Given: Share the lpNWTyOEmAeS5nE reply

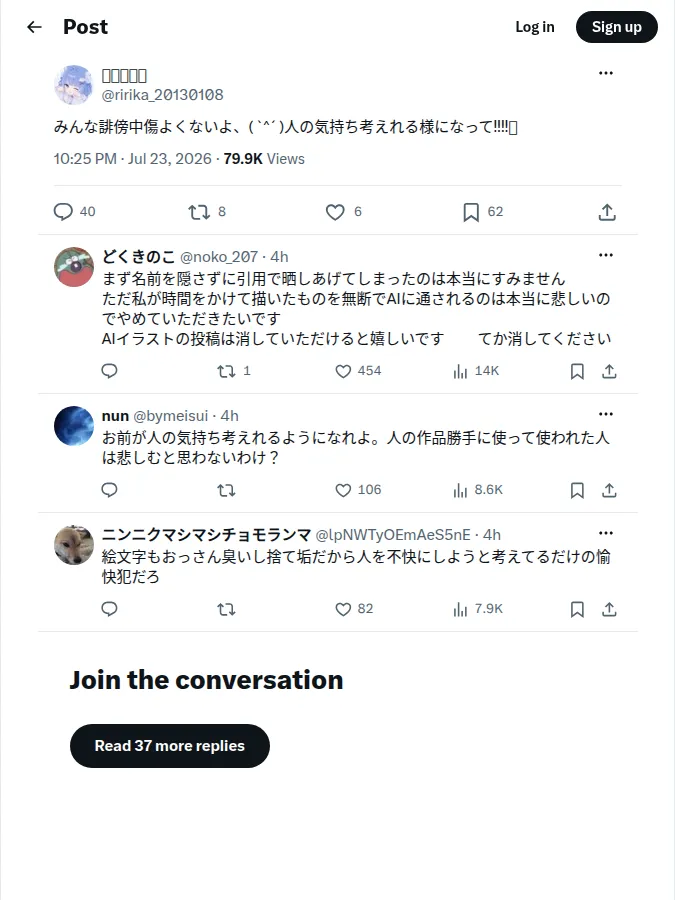Looking at the screenshot, I should pyautogui.click(x=609, y=609).
